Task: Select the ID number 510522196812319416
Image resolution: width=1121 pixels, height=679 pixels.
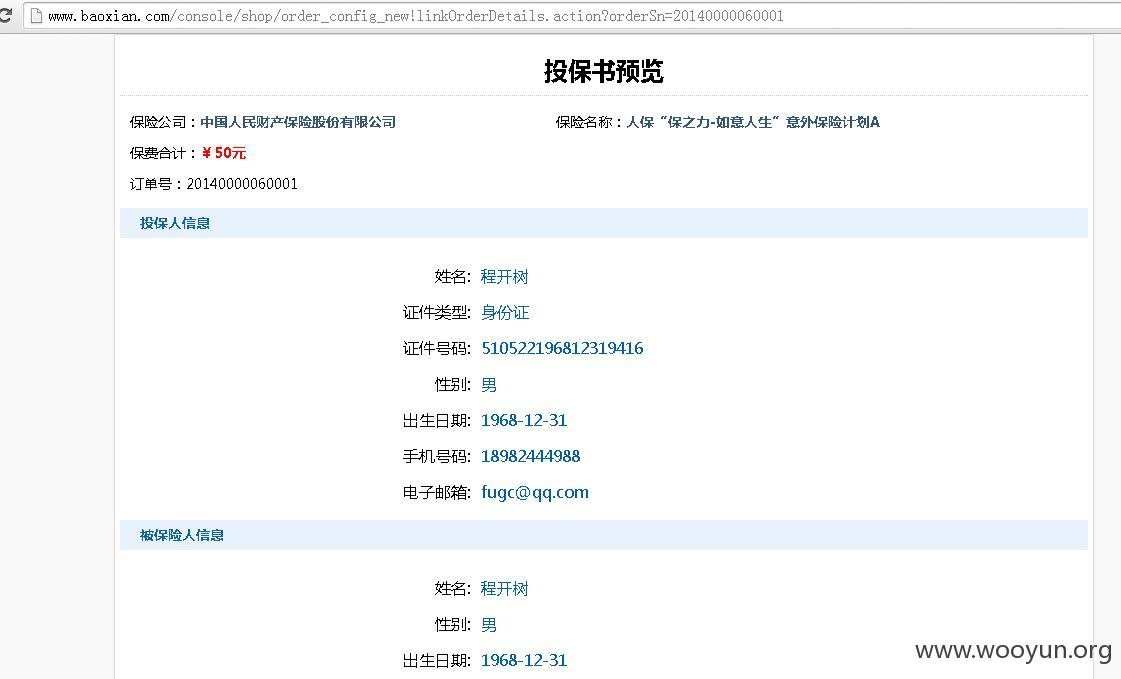Action: tap(562, 348)
